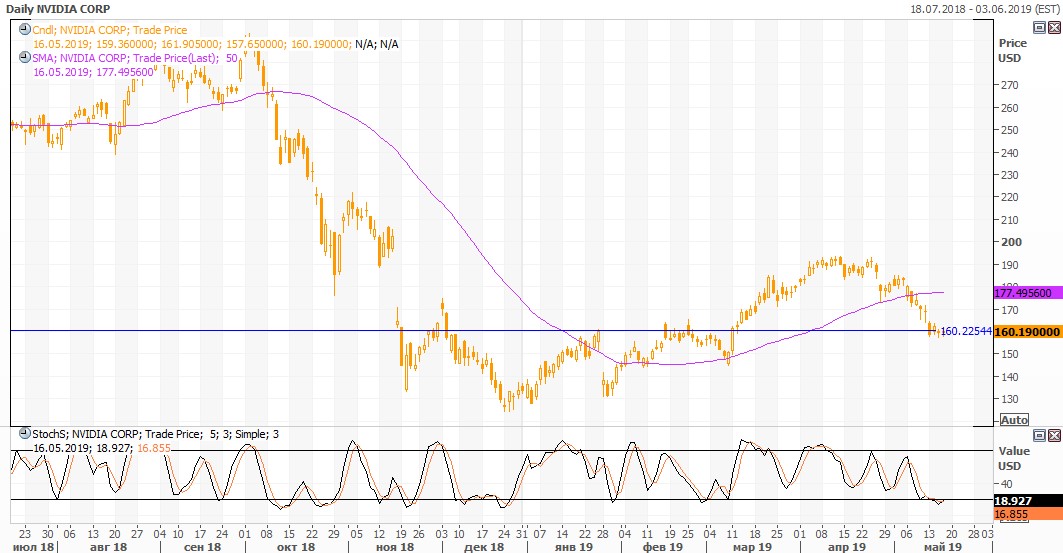Close the price chart pane
Screen dimensions: 1063x553
(1052, 28)
